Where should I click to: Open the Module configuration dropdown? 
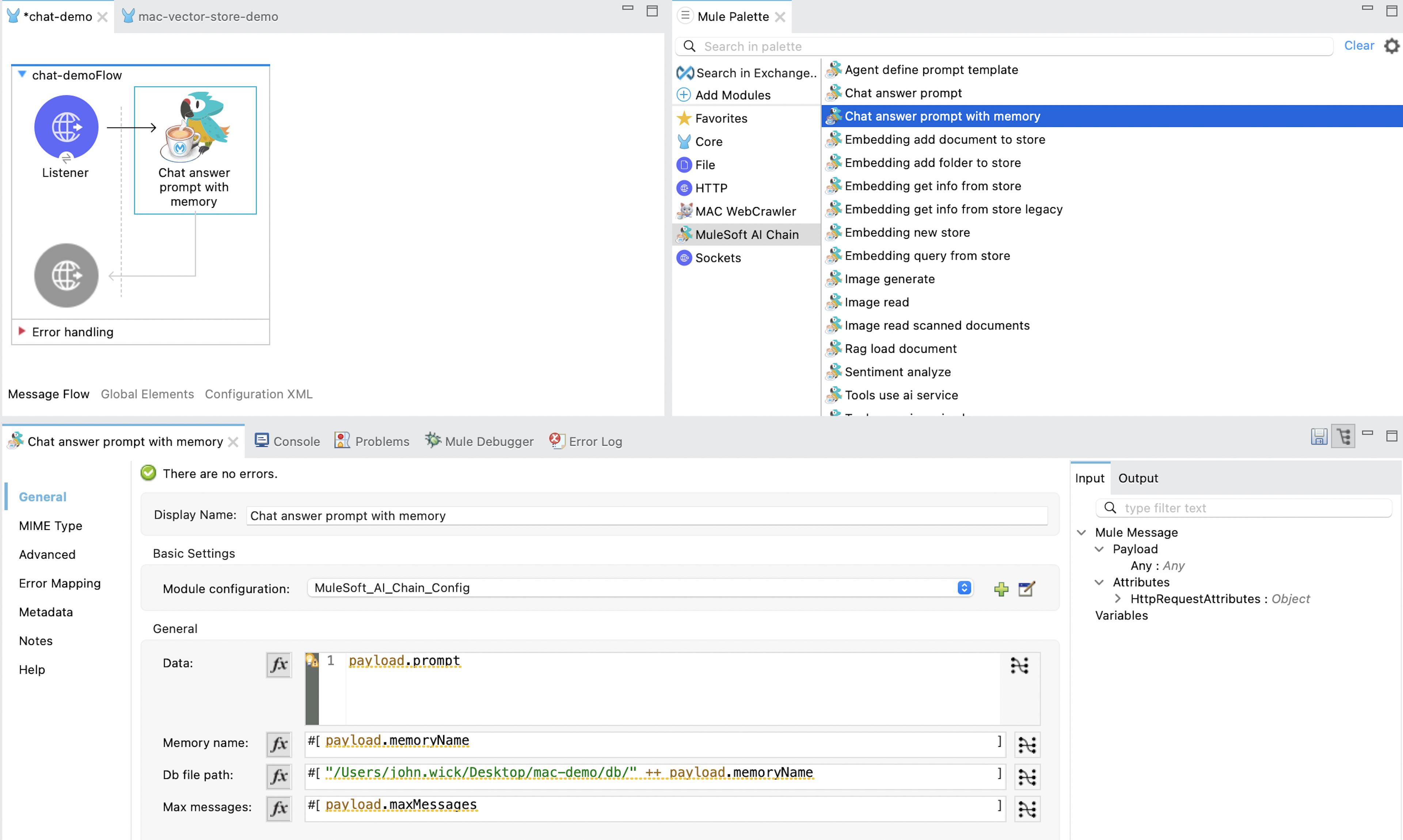click(963, 588)
